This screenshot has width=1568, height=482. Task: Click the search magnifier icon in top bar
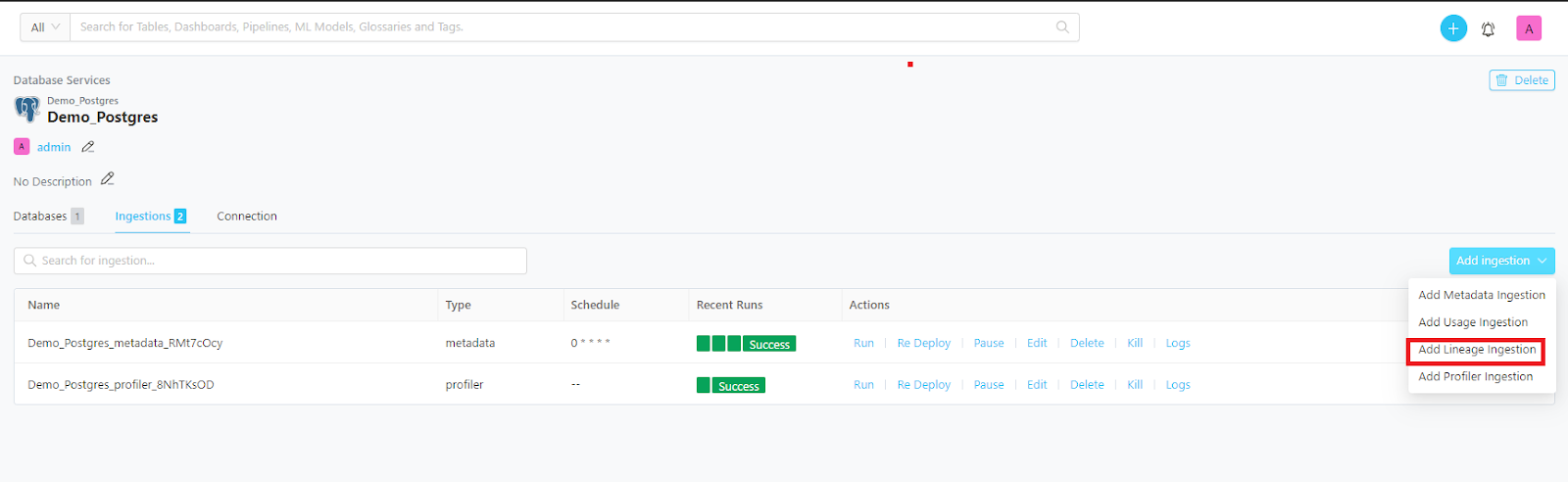[1062, 27]
